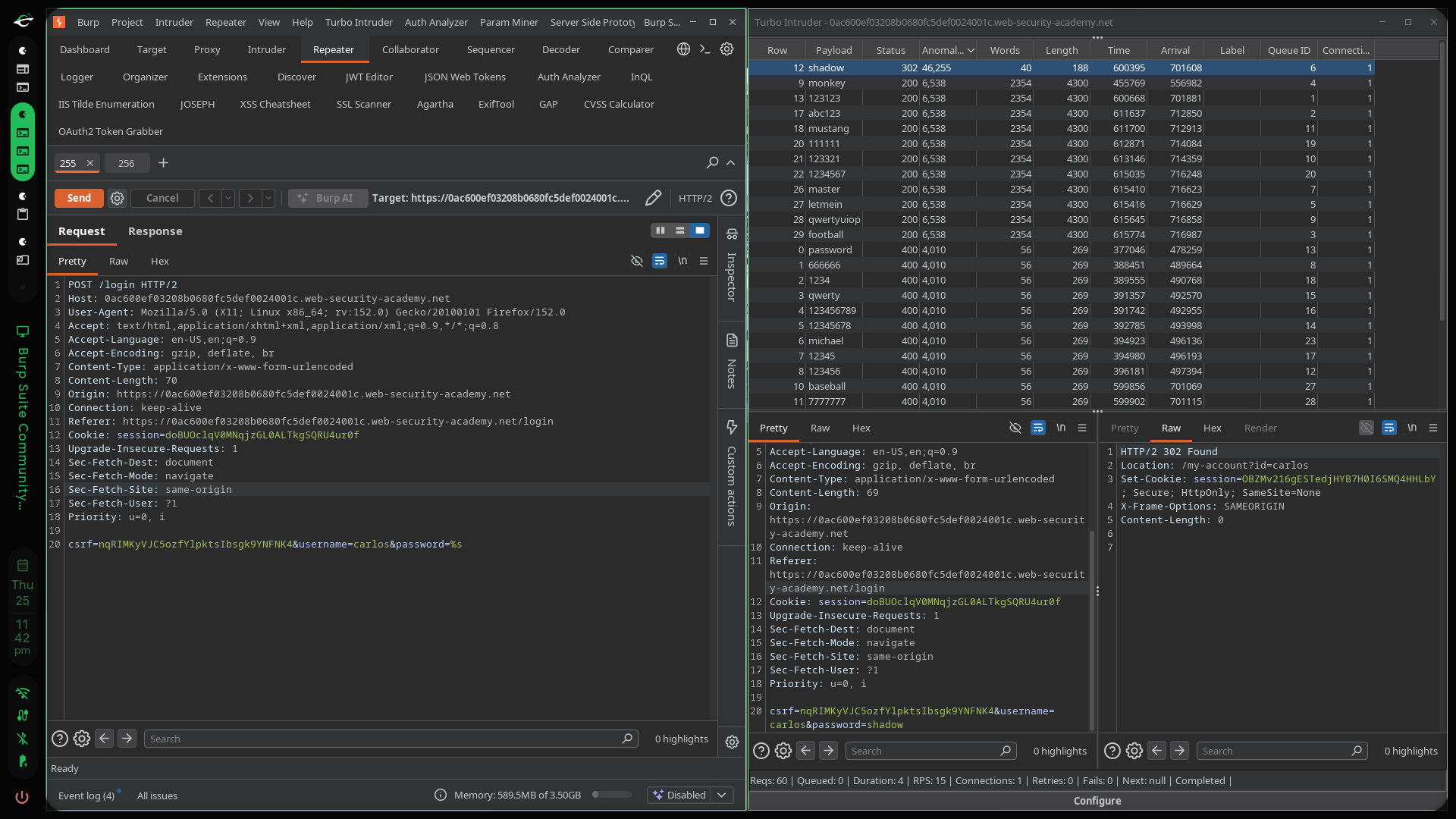1456x819 pixels.
Task: Select side-by-side request/response layout
Action: [x=661, y=231]
